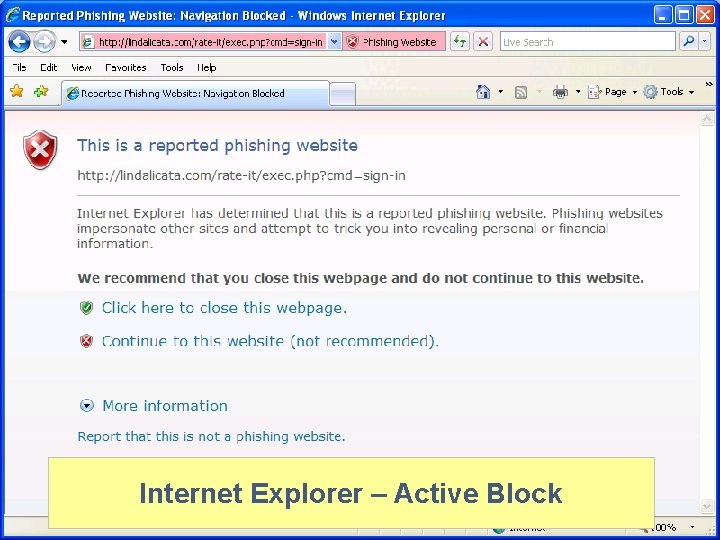Click the scrollbar up arrow
The width and height of the screenshot is (720, 540).
(707, 119)
